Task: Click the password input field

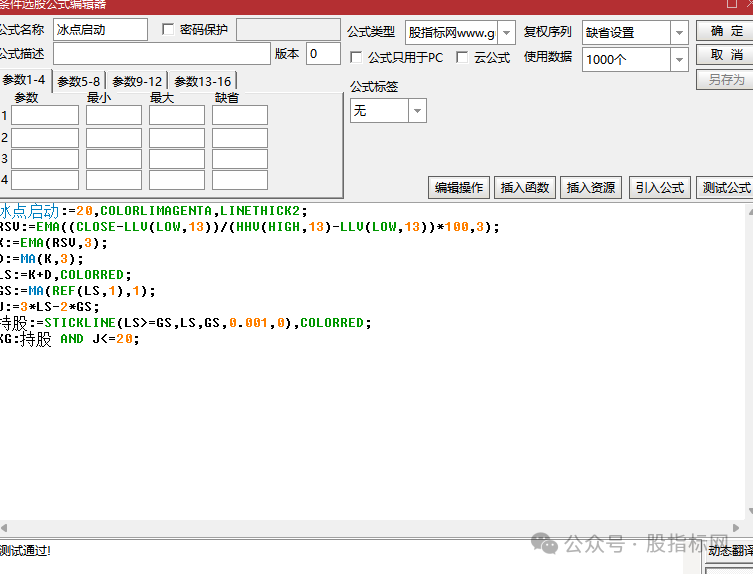Action: 288,30
